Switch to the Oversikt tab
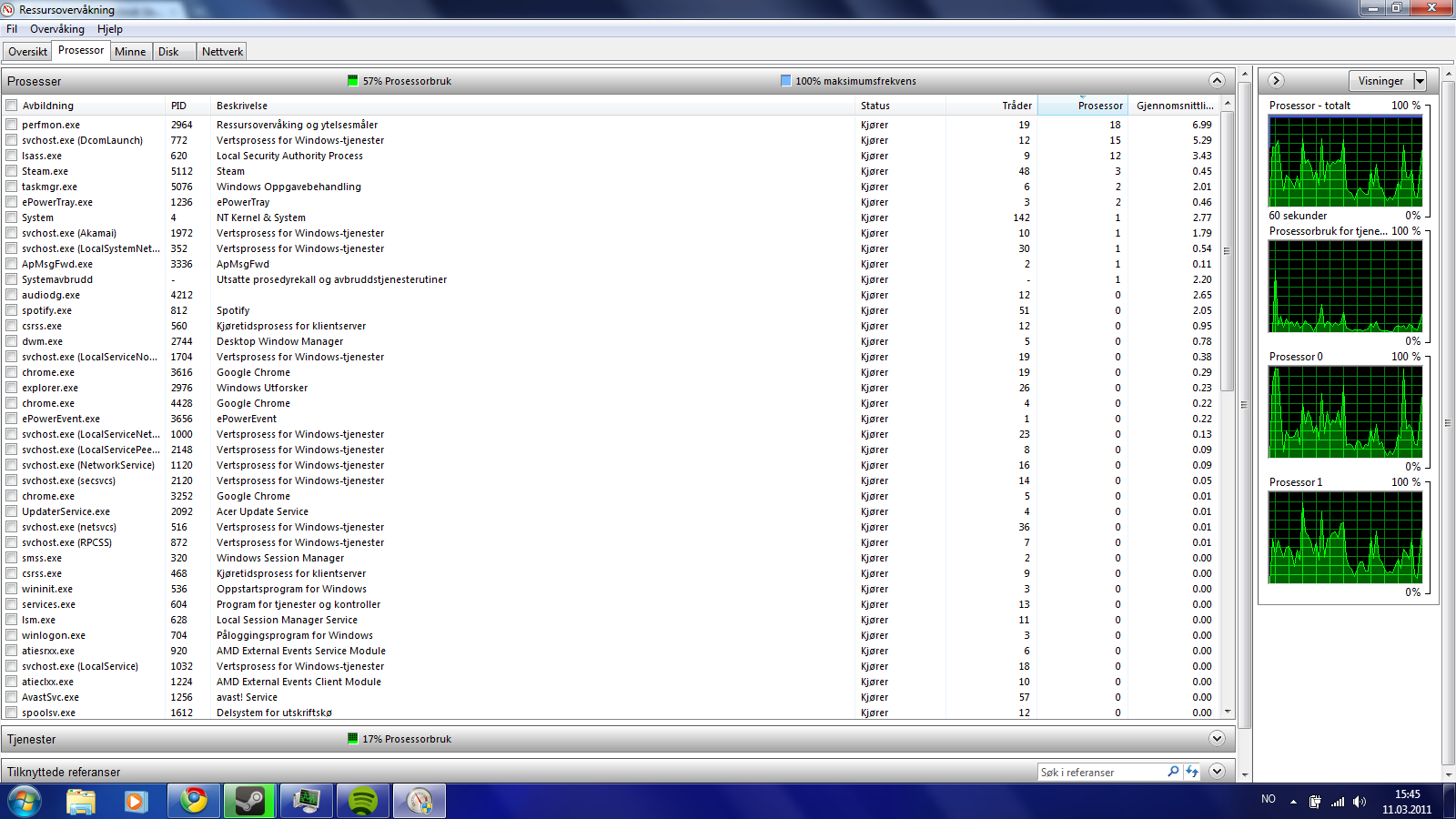This screenshot has height=819, width=1456. click(x=27, y=52)
